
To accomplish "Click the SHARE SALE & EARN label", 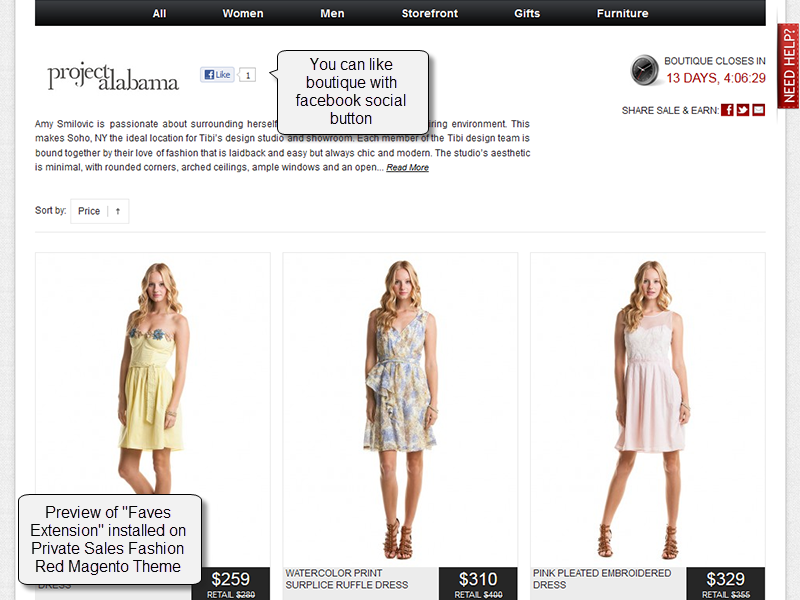I will pyautogui.click(x=670, y=110).
